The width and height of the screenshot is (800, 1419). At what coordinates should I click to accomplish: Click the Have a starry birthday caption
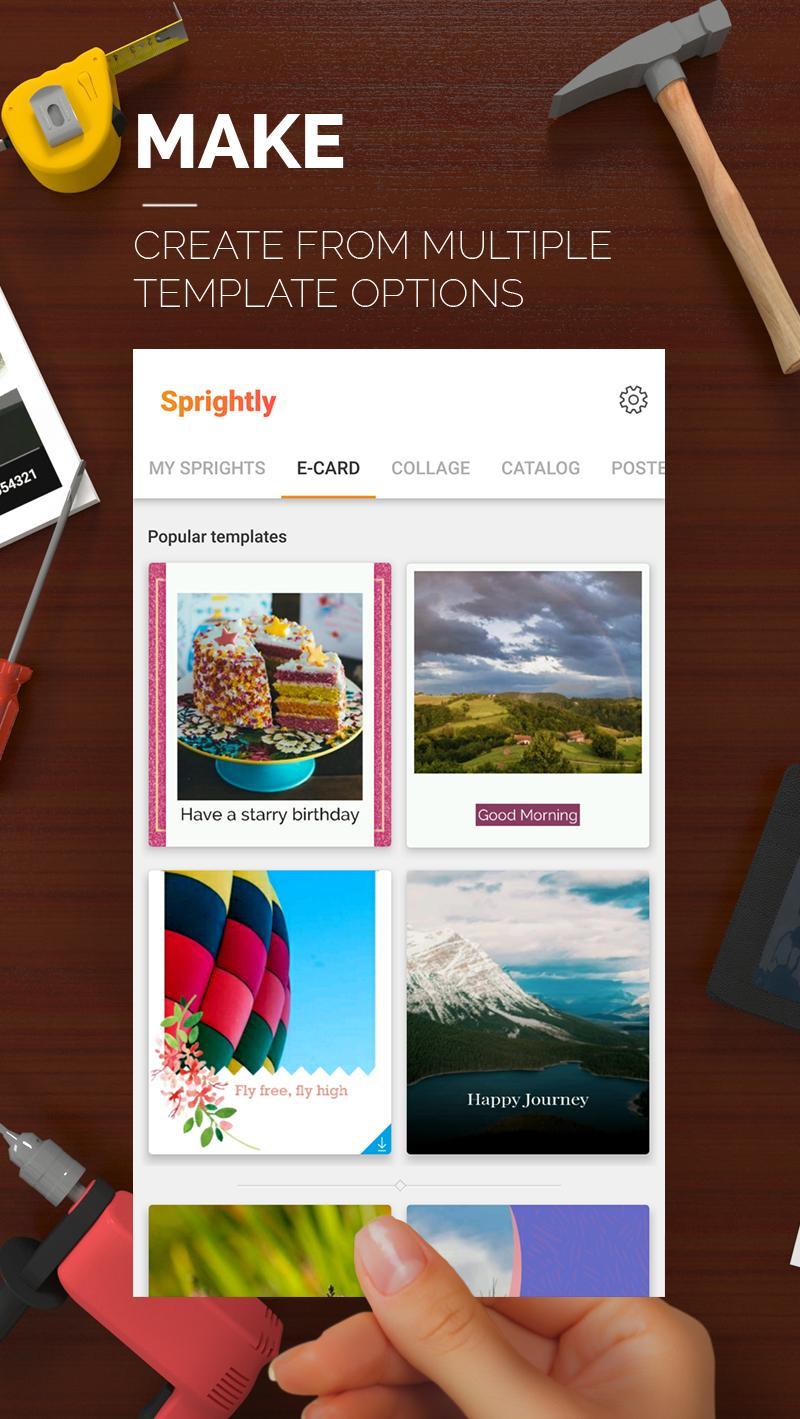(270, 815)
